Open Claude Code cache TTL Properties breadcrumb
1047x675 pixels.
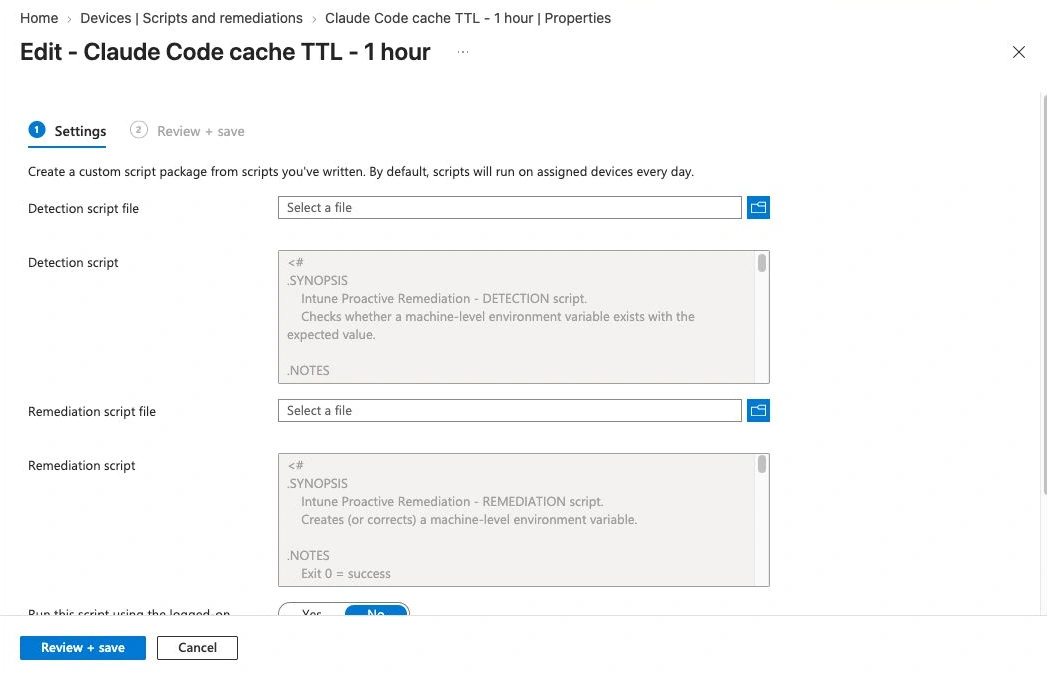(467, 18)
